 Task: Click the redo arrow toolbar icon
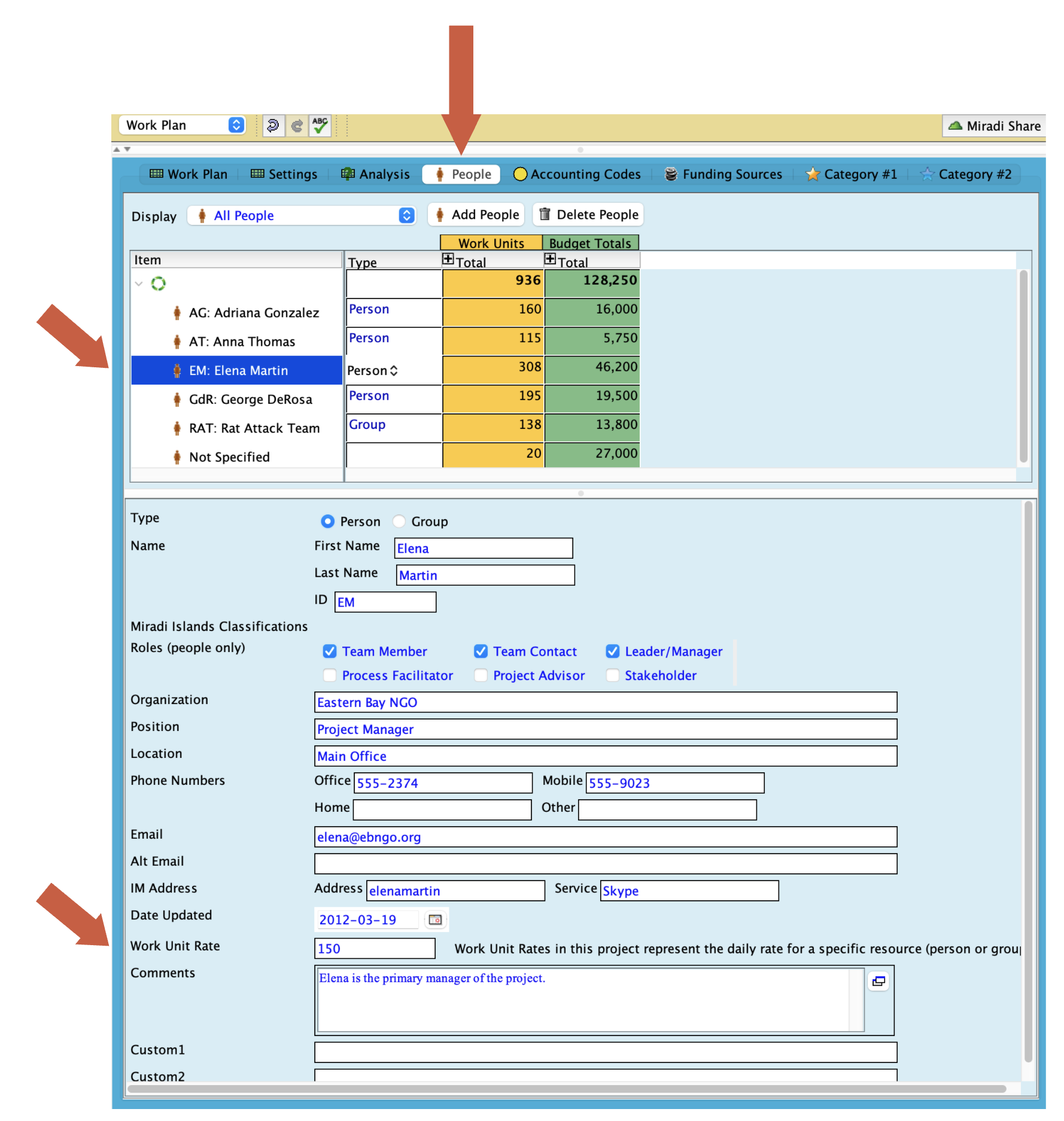(x=297, y=125)
